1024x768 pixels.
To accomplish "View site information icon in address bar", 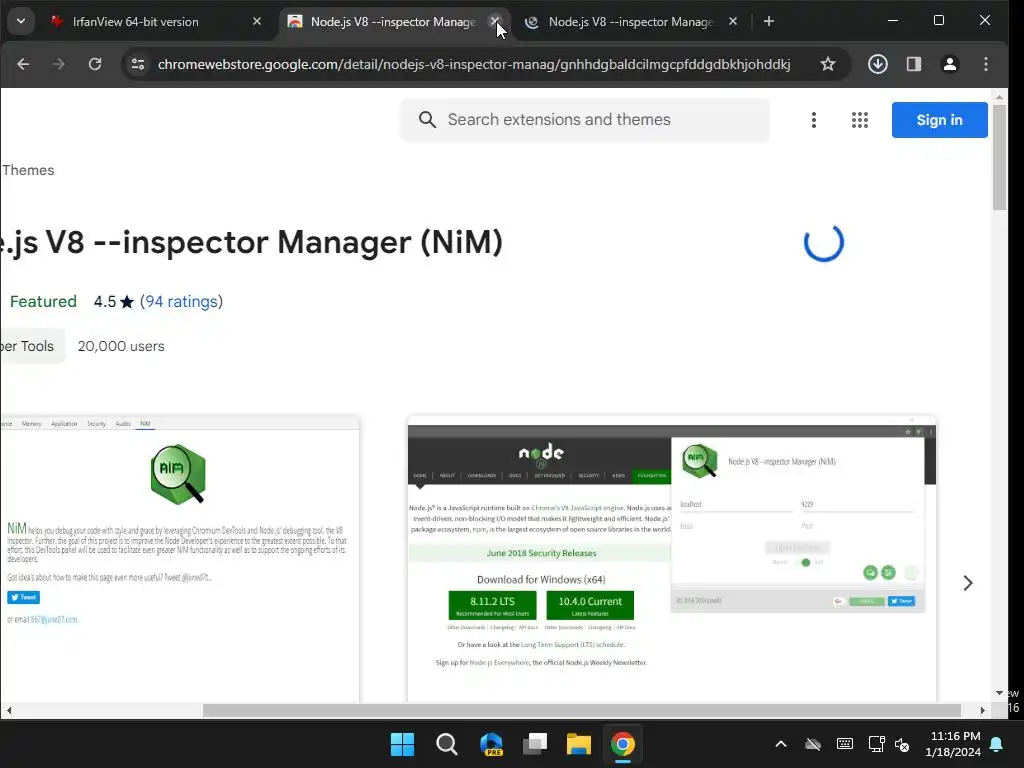I will (x=138, y=64).
